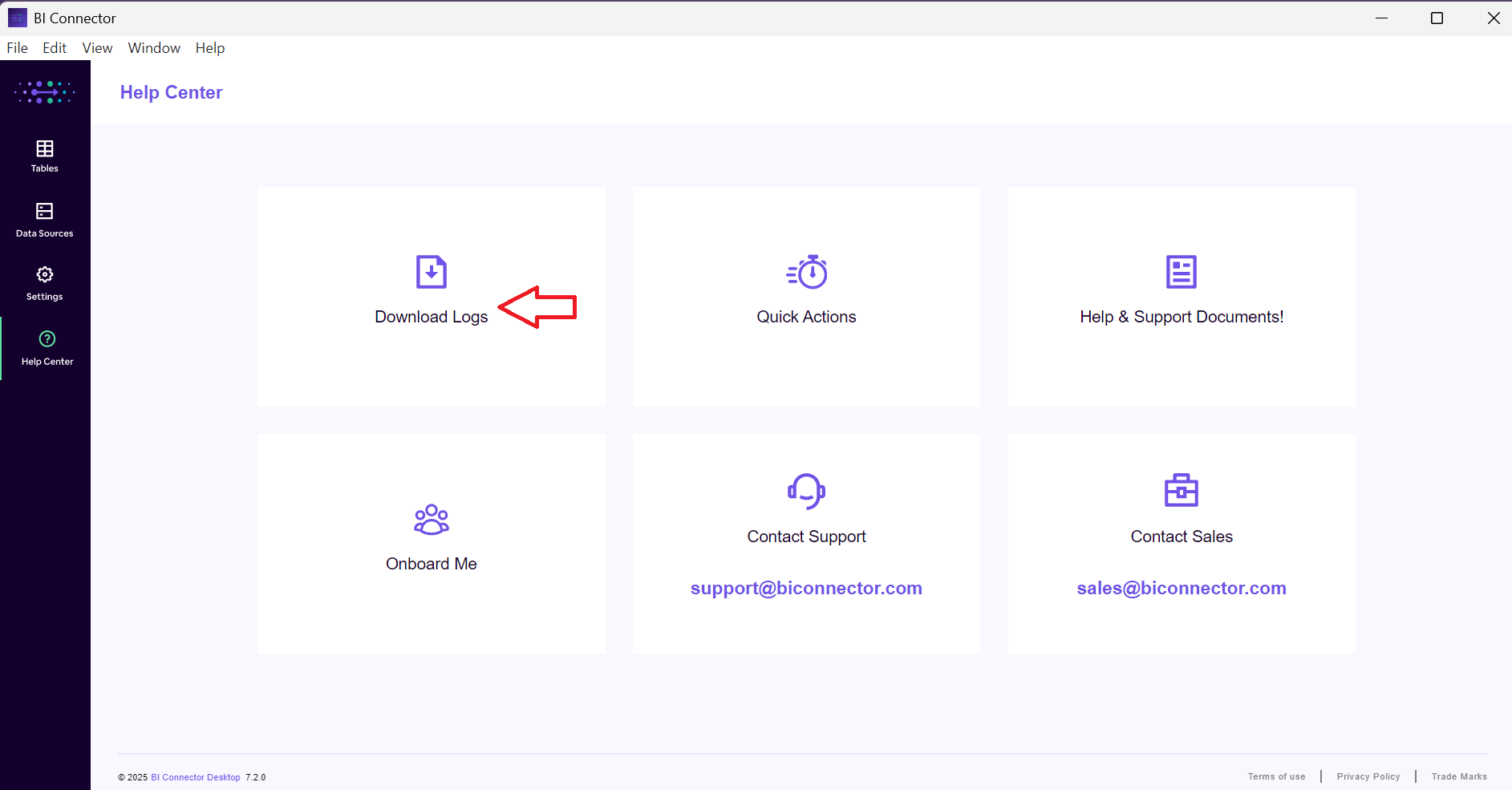
Task: Click the Onboard Me label
Action: [x=432, y=564]
